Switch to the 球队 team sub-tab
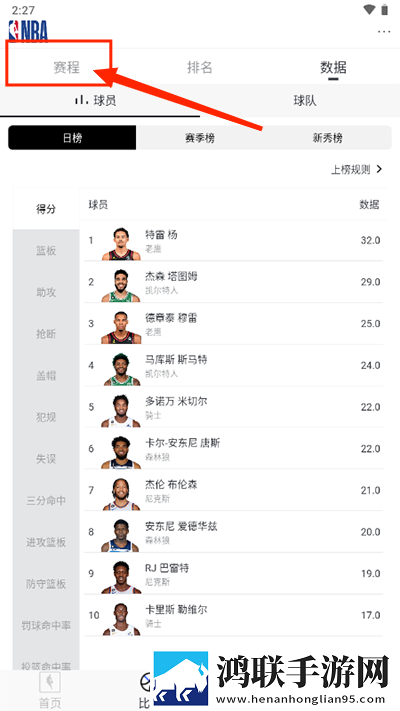 (x=305, y=100)
